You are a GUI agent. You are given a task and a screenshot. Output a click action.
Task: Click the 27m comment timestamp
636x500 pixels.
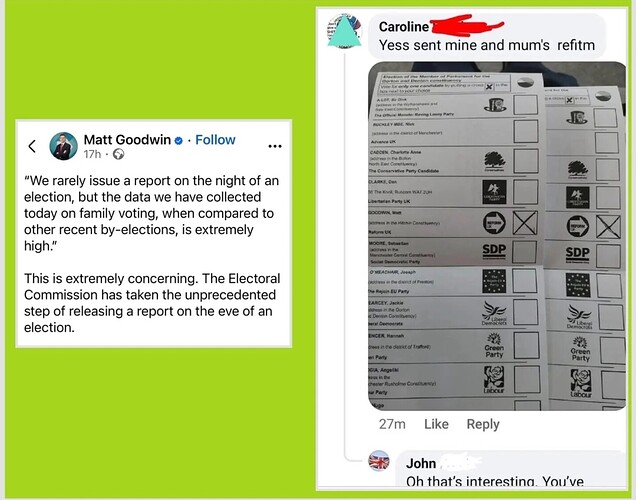pyautogui.click(x=392, y=424)
